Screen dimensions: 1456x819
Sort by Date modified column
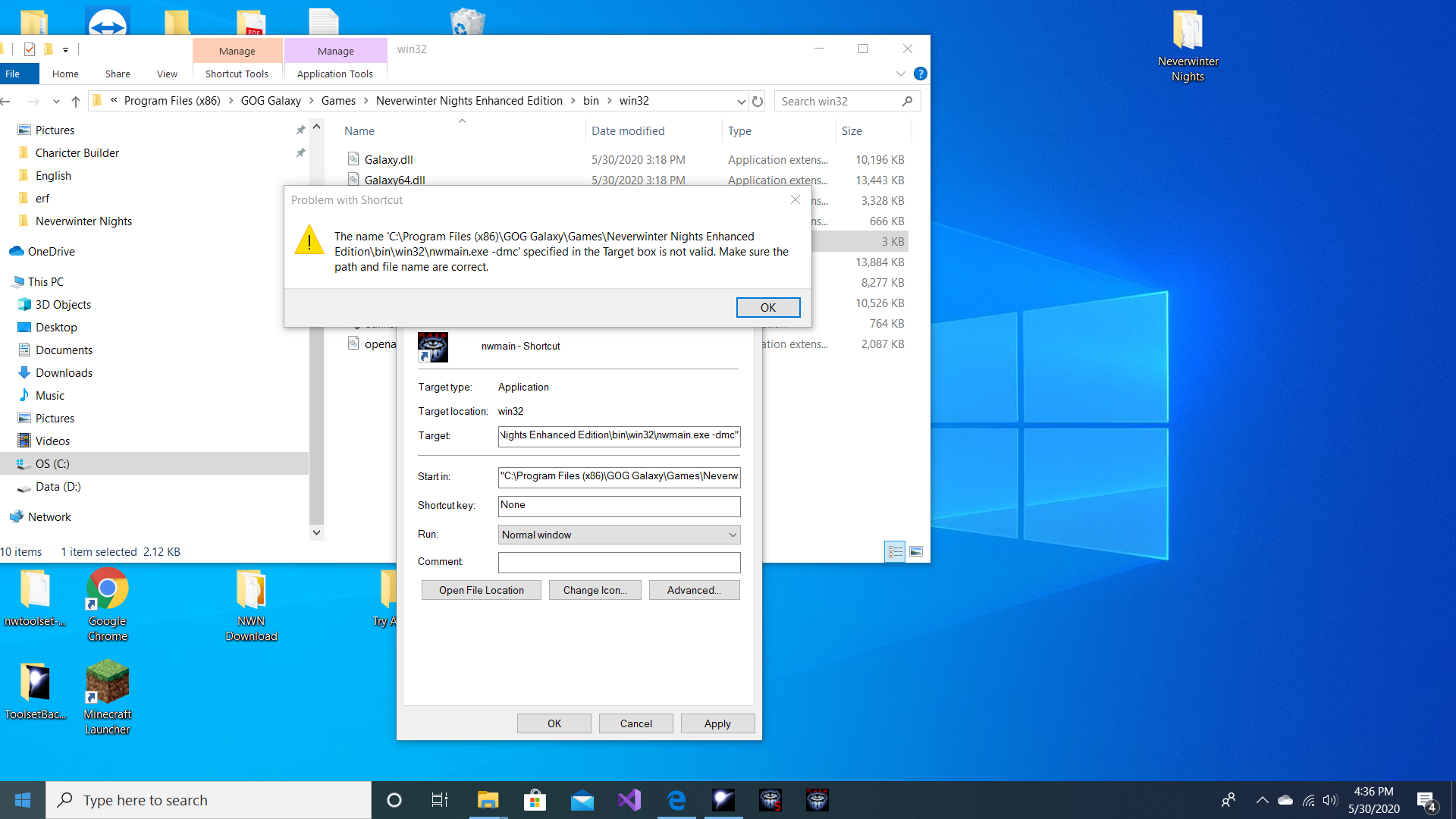click(628, 130)
